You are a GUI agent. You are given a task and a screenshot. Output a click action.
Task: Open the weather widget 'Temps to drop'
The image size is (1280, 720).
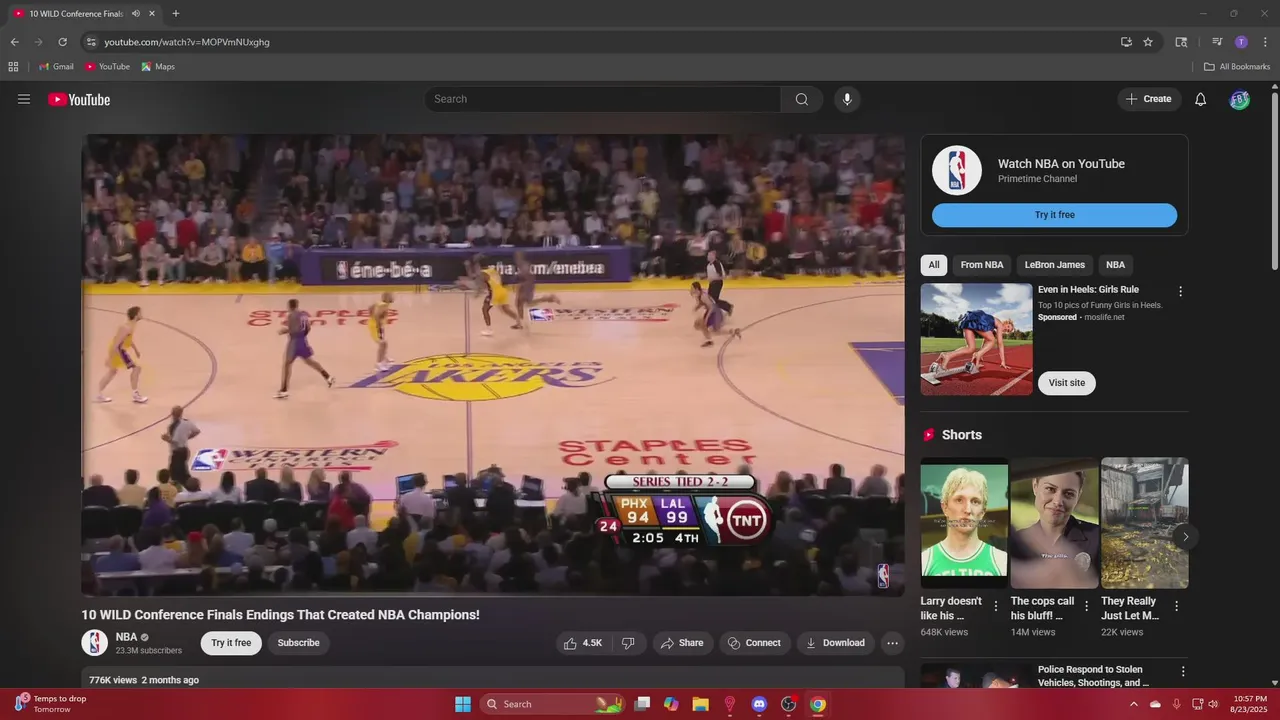coord(50,704)
